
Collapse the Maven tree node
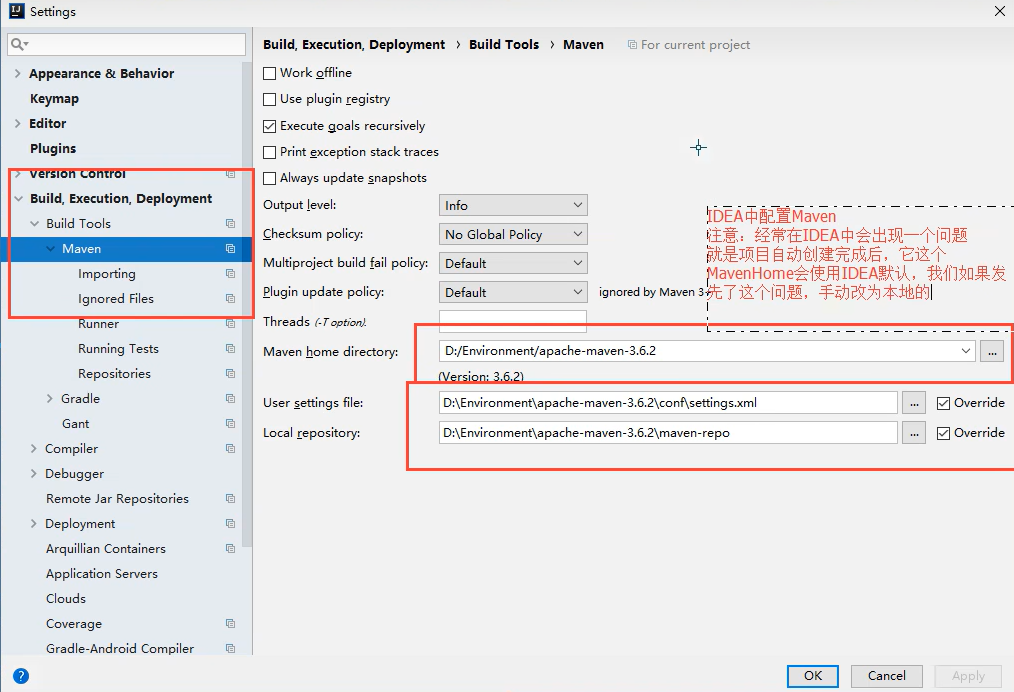pos(50,248)
